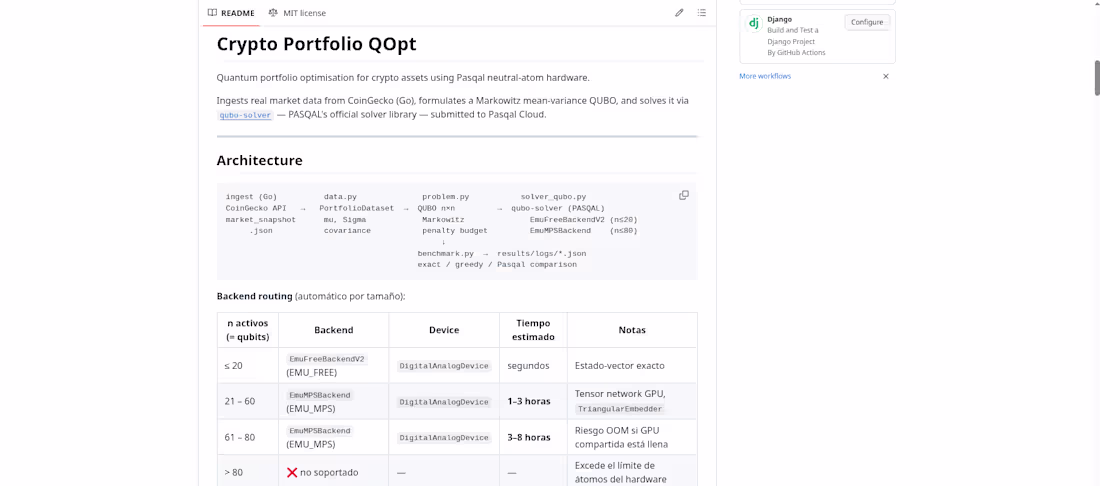Click the 'Architecture' heading
The width and height of the screenshot is (1100, 486).
click(x=260, y=161)
